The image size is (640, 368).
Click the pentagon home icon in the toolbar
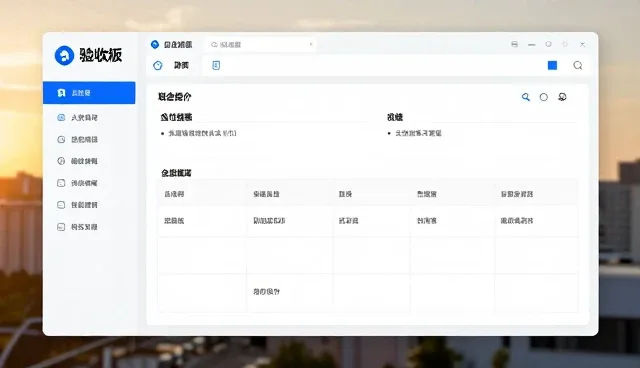pos(158,65)
